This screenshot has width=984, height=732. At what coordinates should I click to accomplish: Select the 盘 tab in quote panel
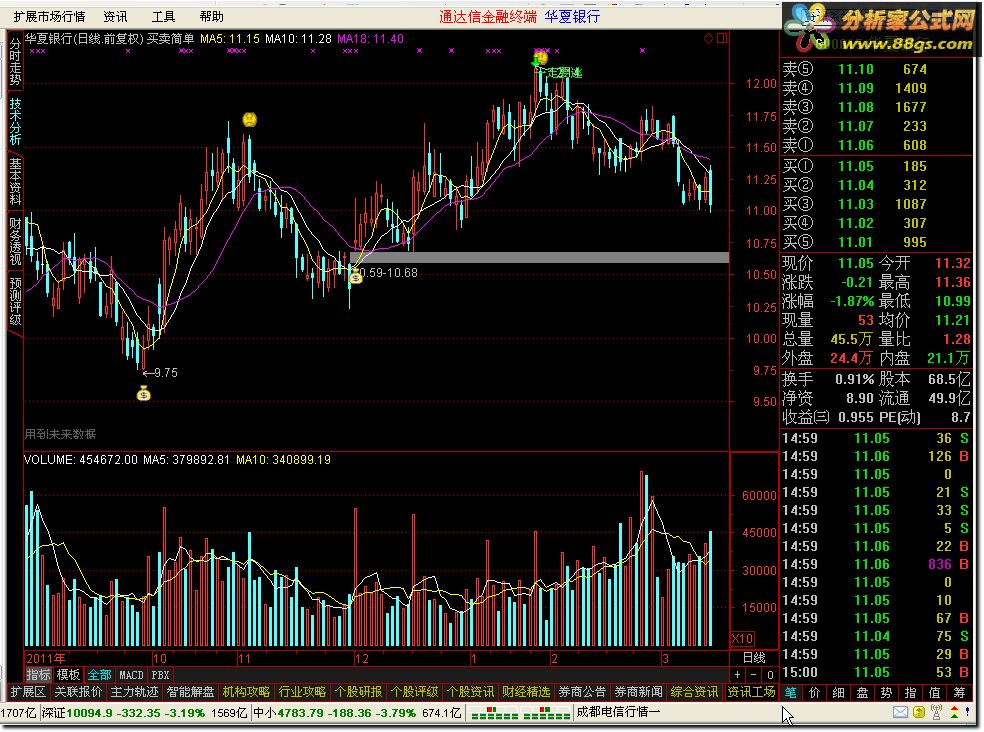point(862,692)
